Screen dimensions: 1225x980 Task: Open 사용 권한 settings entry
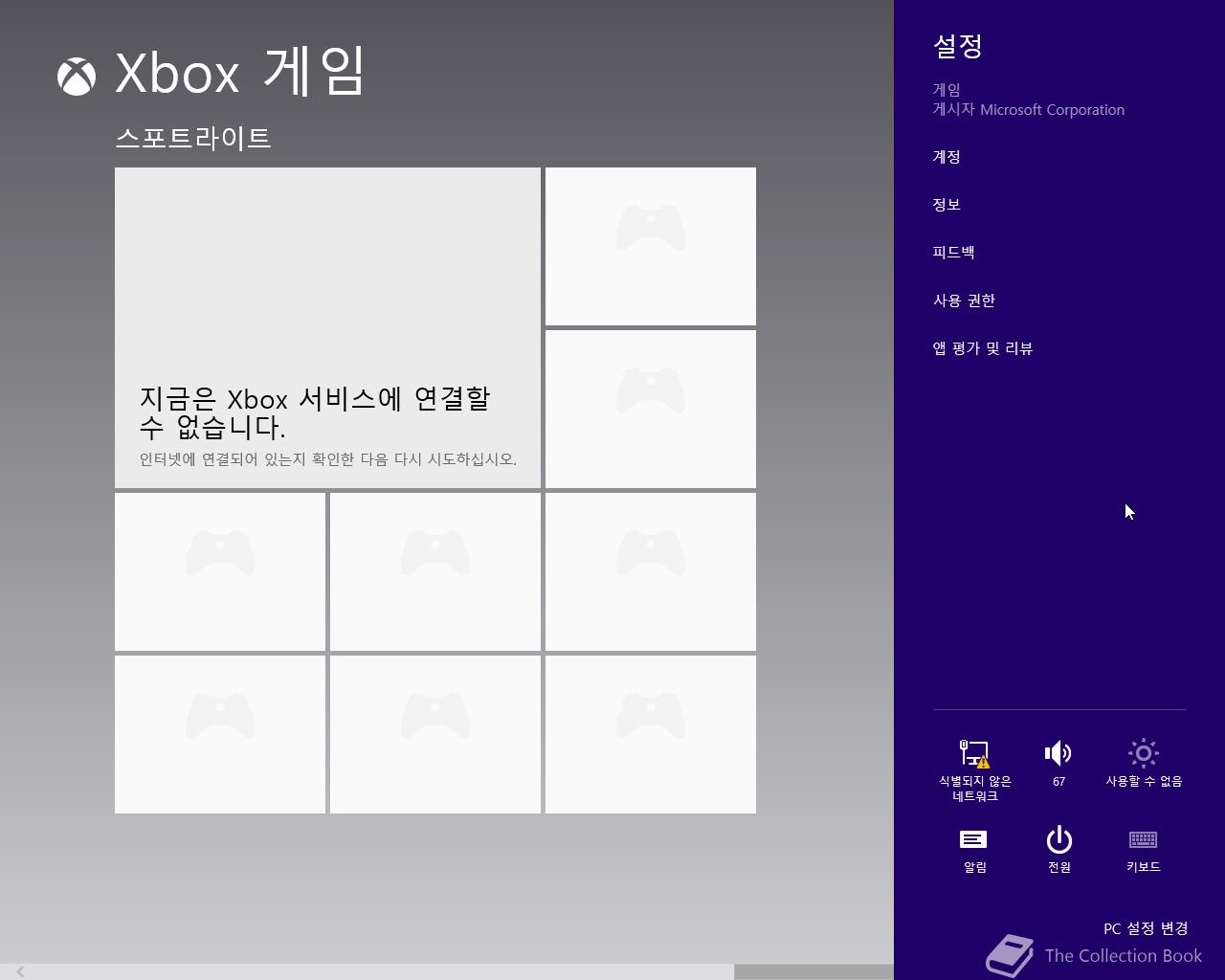(964, 301)
